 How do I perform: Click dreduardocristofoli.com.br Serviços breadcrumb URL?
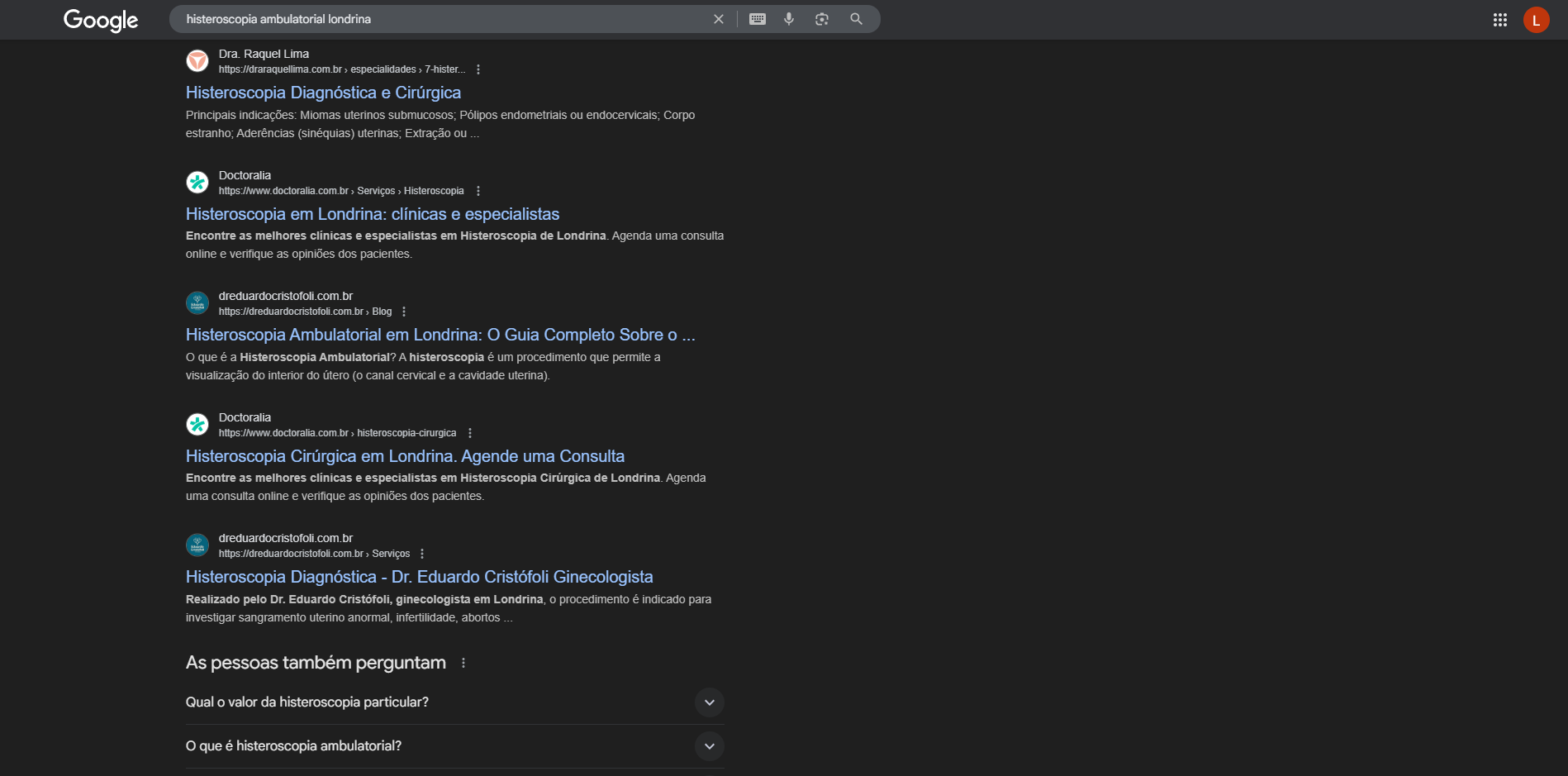(314, 554)
